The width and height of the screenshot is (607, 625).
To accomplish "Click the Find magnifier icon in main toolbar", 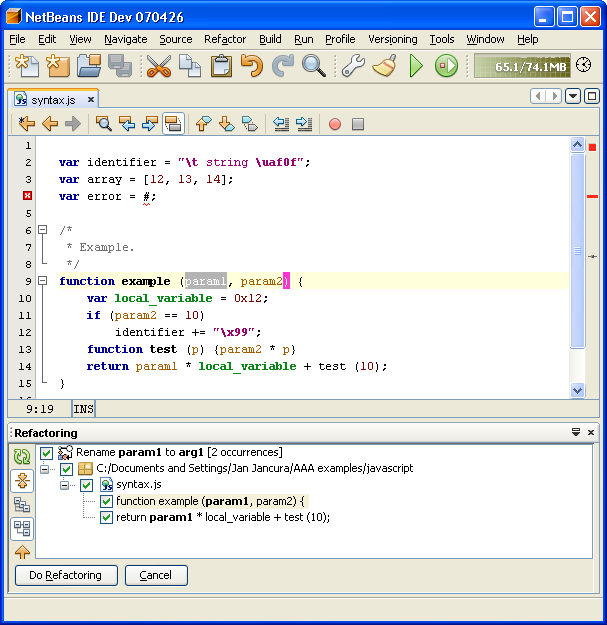I will click(314, 66).
